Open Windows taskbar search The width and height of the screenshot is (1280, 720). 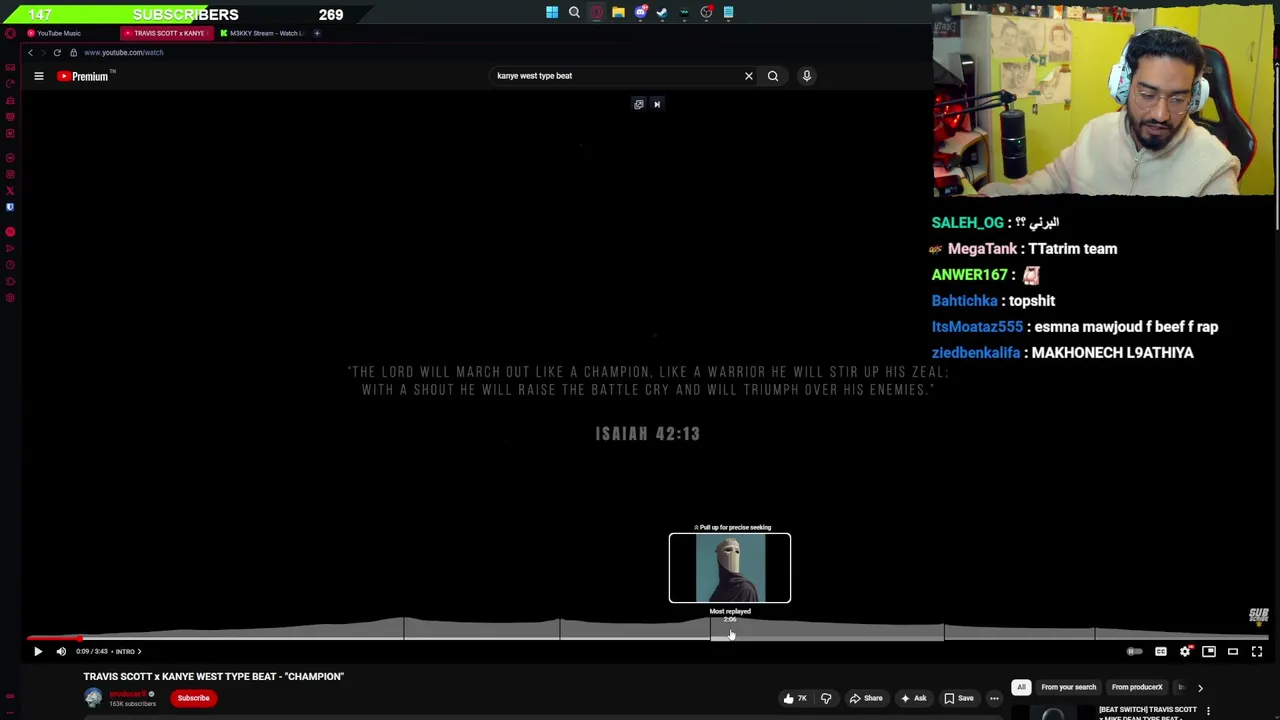[574, 12]
